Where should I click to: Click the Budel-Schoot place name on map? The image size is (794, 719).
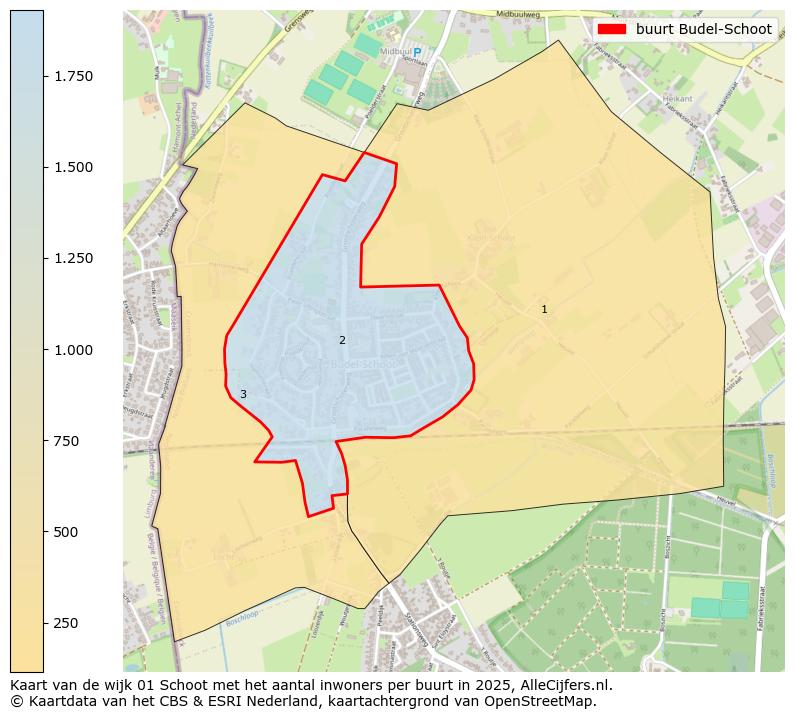(x=362, y=364)
